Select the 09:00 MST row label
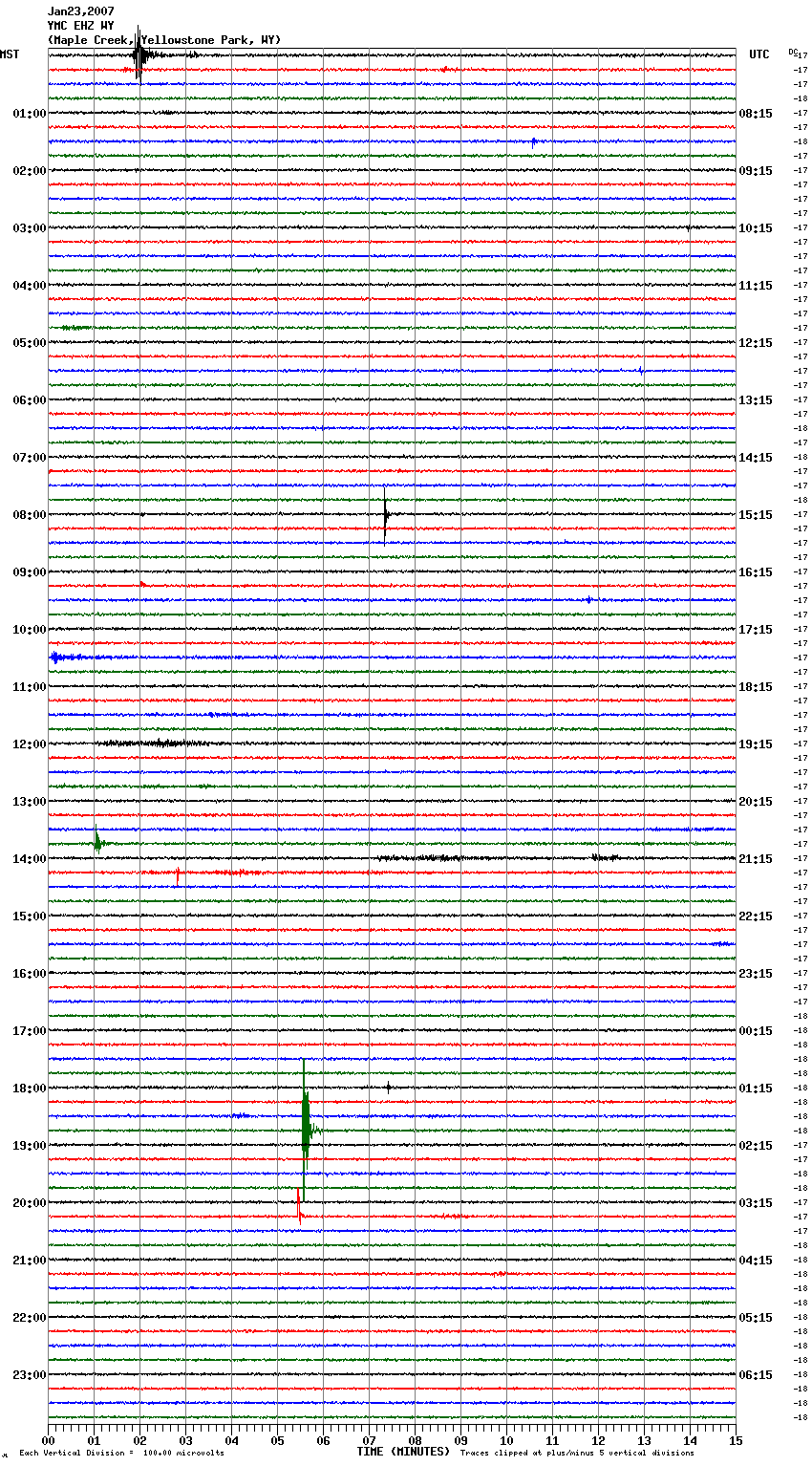The image size is (812, 1466). (x=29, y=572)
